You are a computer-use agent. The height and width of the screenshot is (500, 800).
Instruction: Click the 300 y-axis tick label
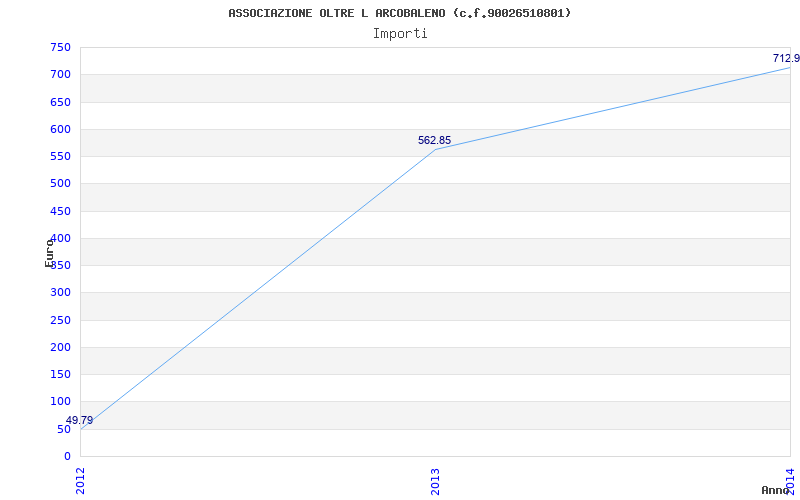point(60,293)
